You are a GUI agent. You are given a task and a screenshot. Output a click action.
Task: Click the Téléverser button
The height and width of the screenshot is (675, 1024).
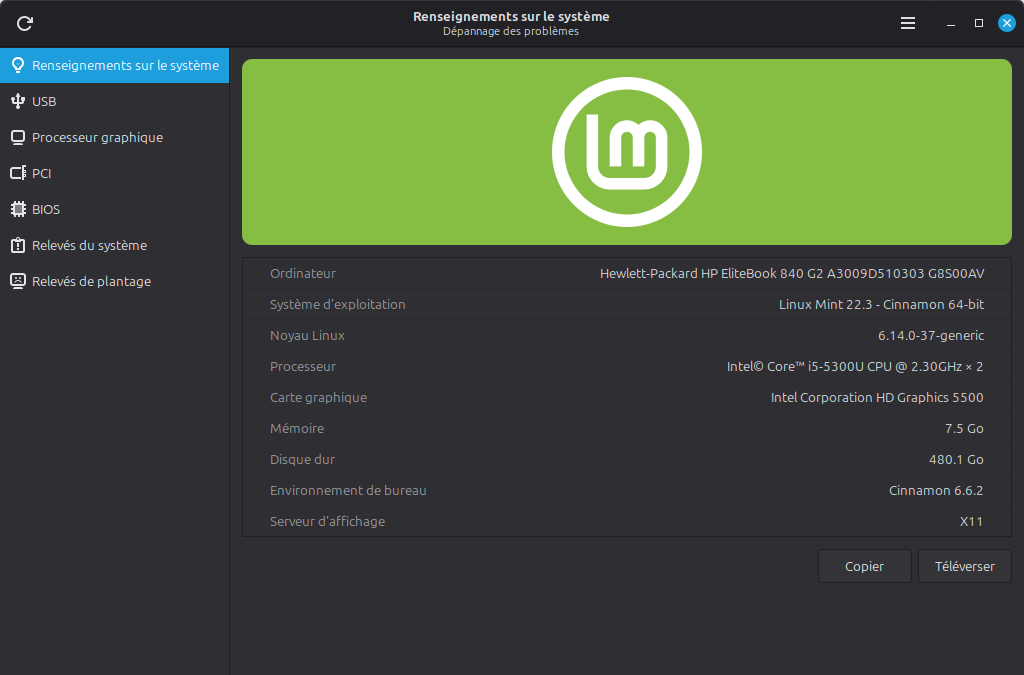tap(963, 566)
